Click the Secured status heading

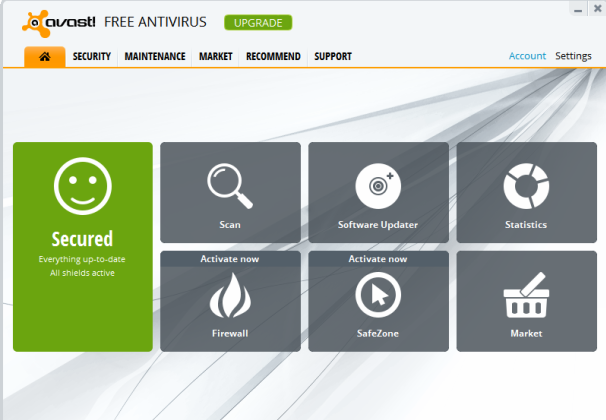[x=82, y=239]
